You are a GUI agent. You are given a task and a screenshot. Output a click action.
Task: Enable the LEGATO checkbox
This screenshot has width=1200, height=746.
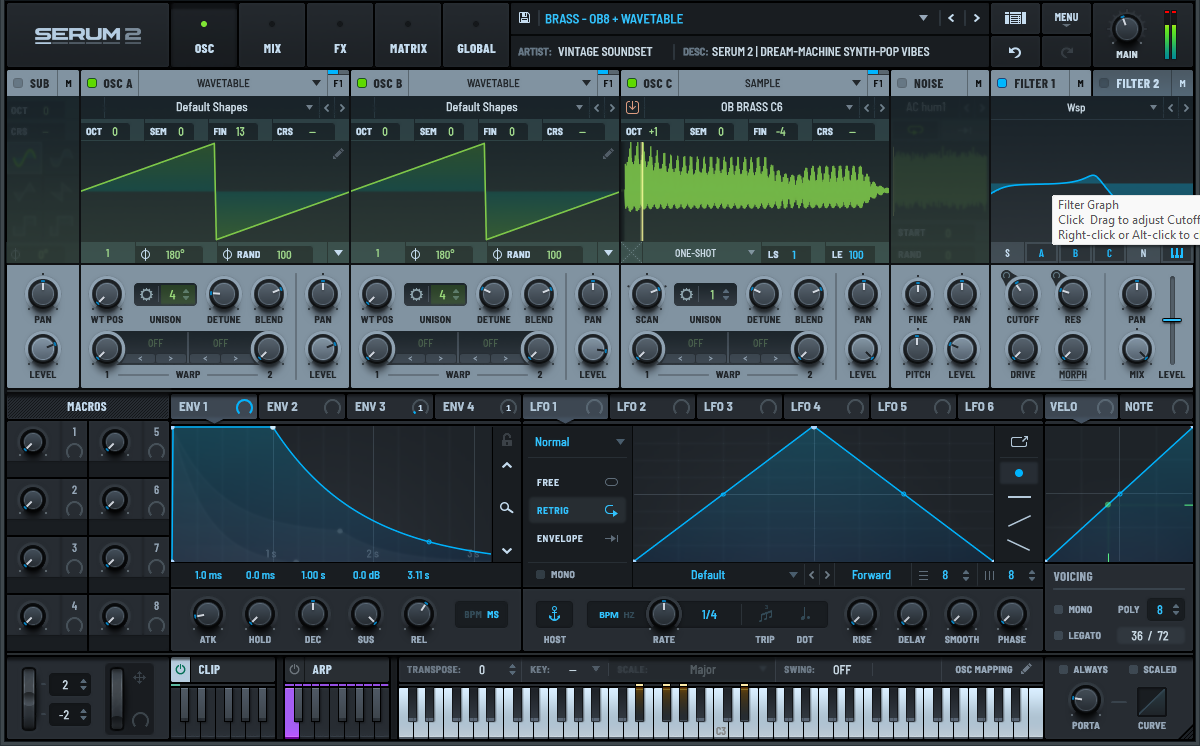click(1059, 635)
